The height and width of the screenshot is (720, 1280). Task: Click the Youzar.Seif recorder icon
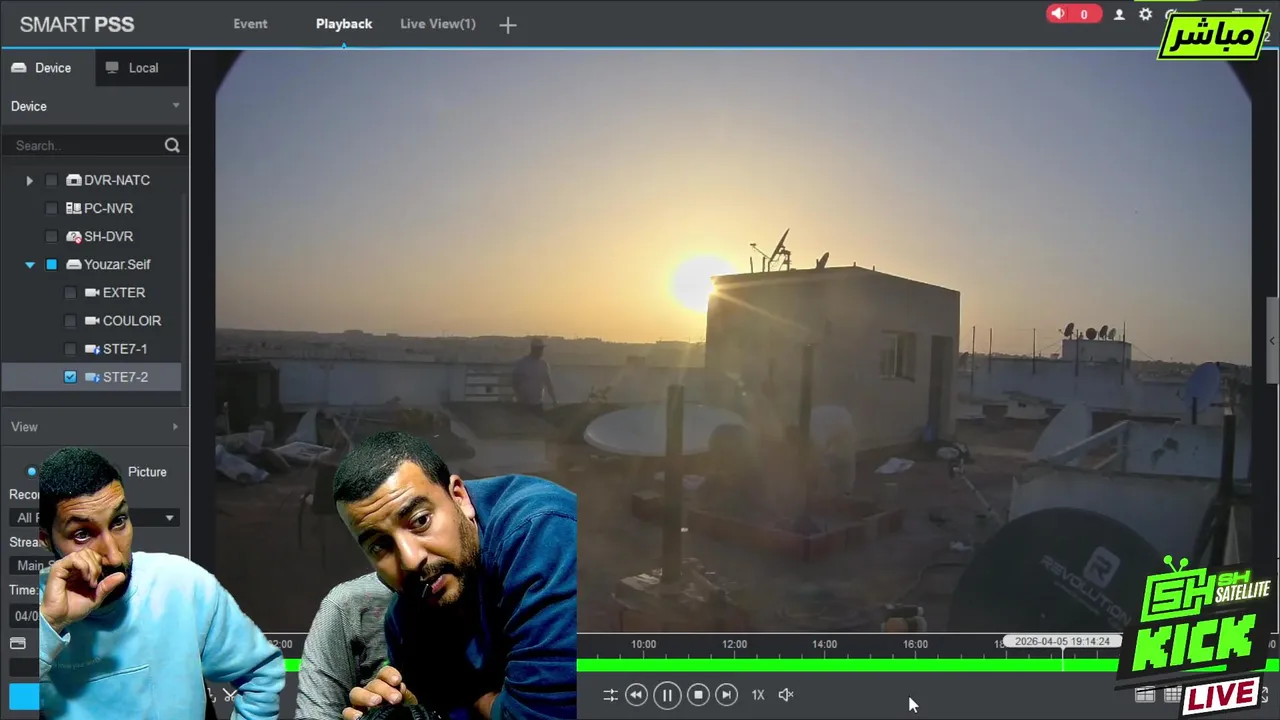(x=74, y=264)
